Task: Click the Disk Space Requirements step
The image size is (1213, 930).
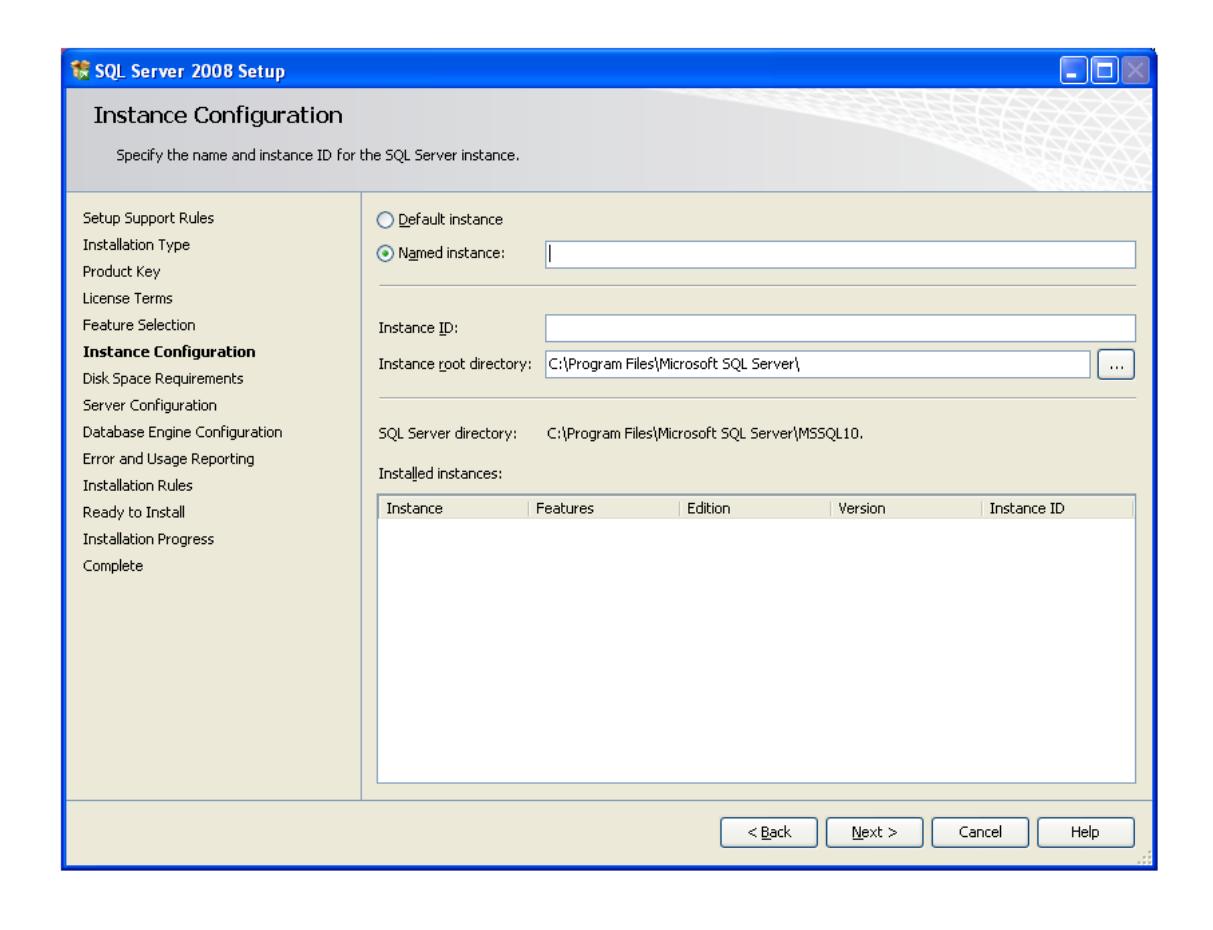Action: (x=163, y=379)
